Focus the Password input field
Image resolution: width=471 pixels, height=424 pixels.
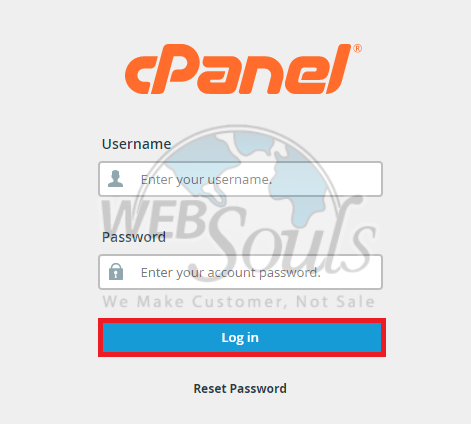pyautogui.click(x=240, y=272)
